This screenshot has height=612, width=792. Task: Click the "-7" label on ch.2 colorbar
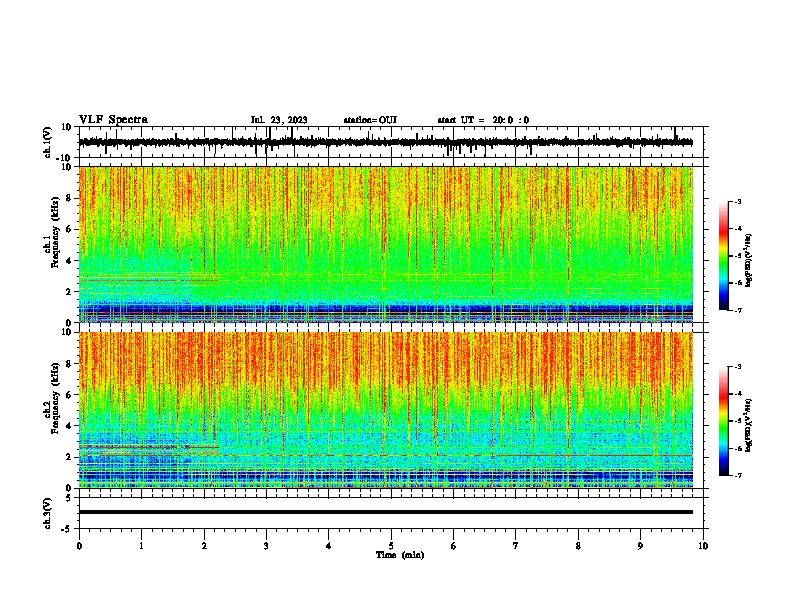click(x=737, y=475)
